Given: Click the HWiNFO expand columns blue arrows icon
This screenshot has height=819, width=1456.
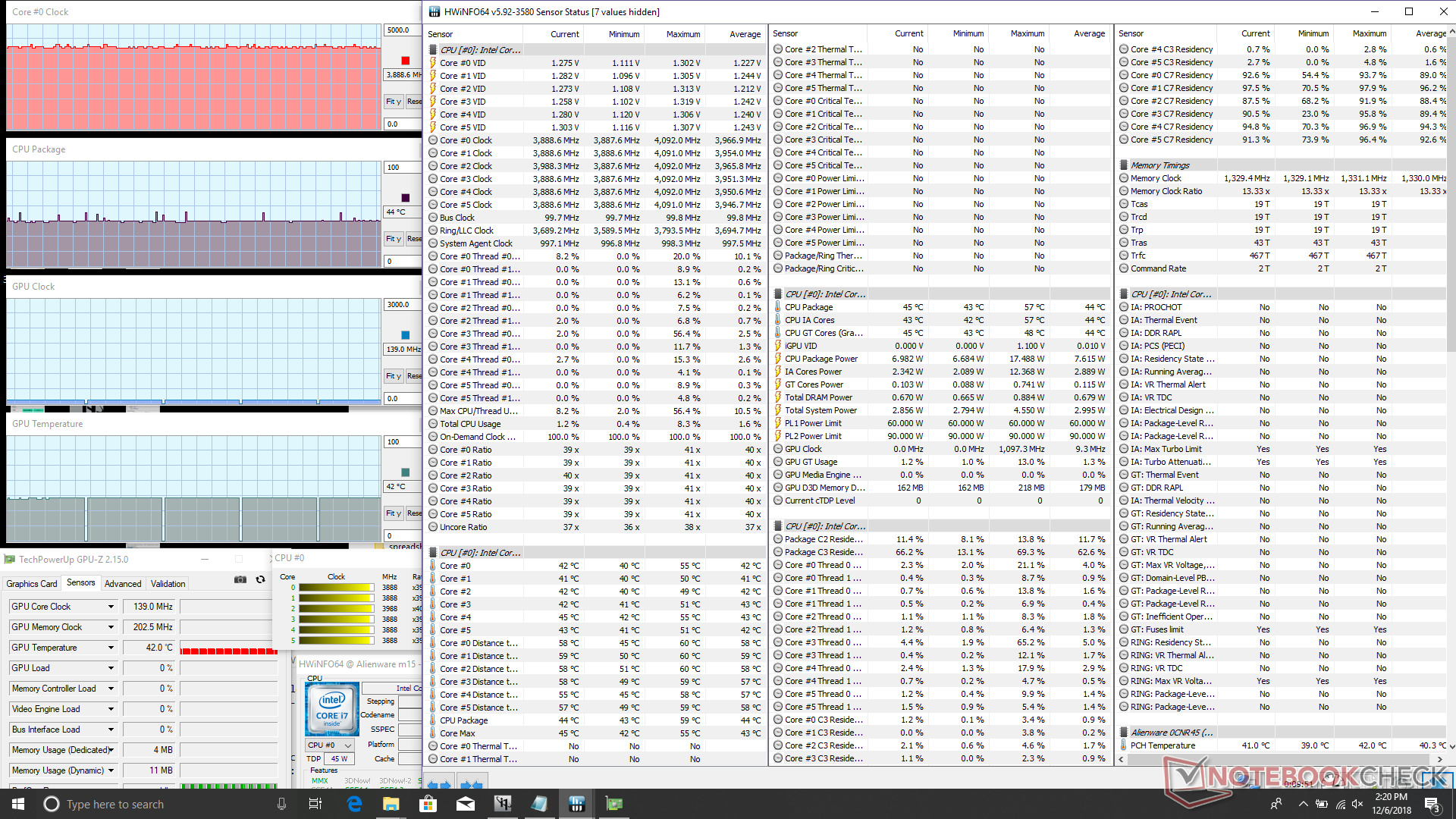Looking at the screenshot, I should [438, 784].
